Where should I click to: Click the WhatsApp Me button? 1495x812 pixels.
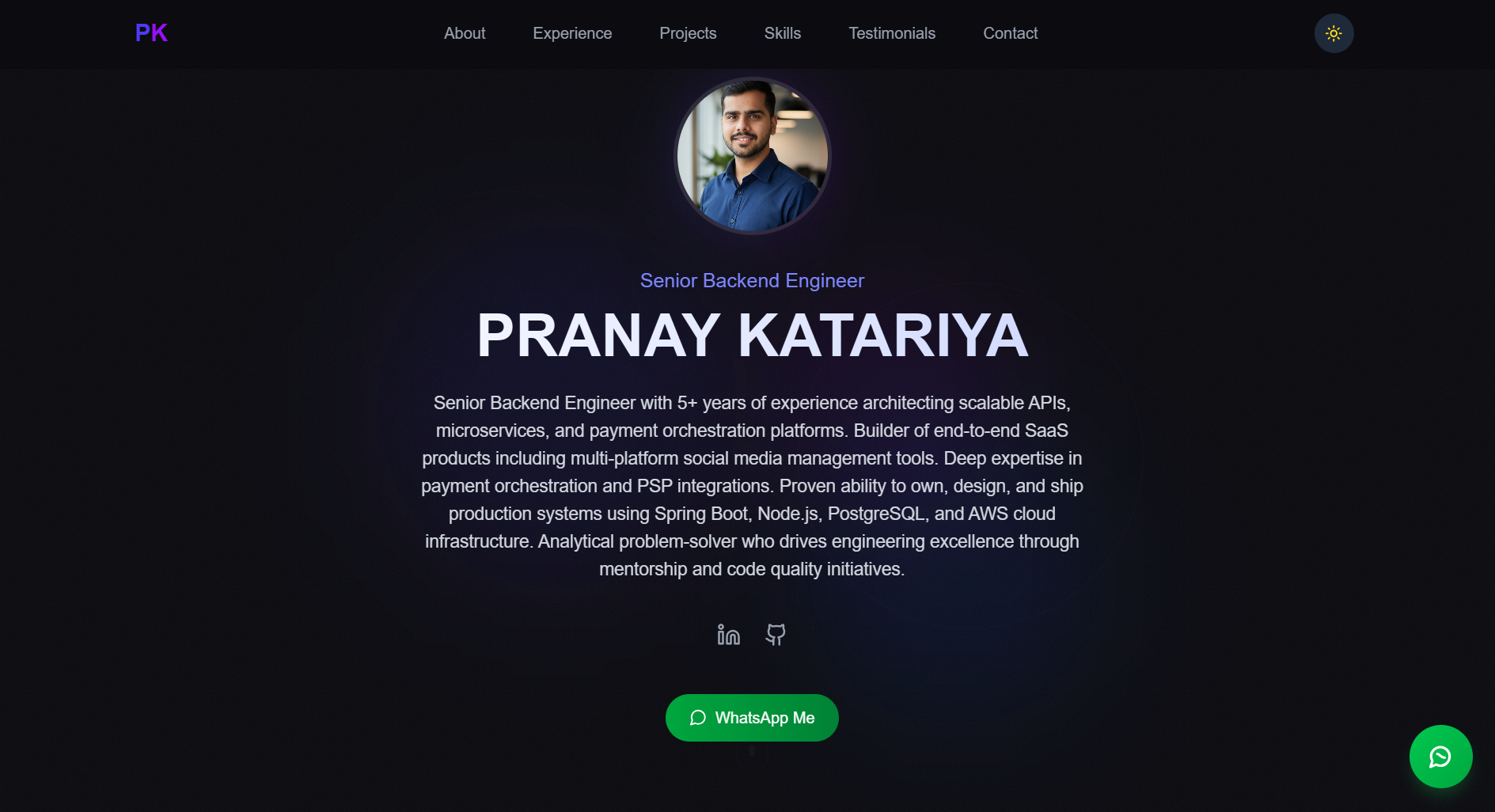click(x=752, y=718)
